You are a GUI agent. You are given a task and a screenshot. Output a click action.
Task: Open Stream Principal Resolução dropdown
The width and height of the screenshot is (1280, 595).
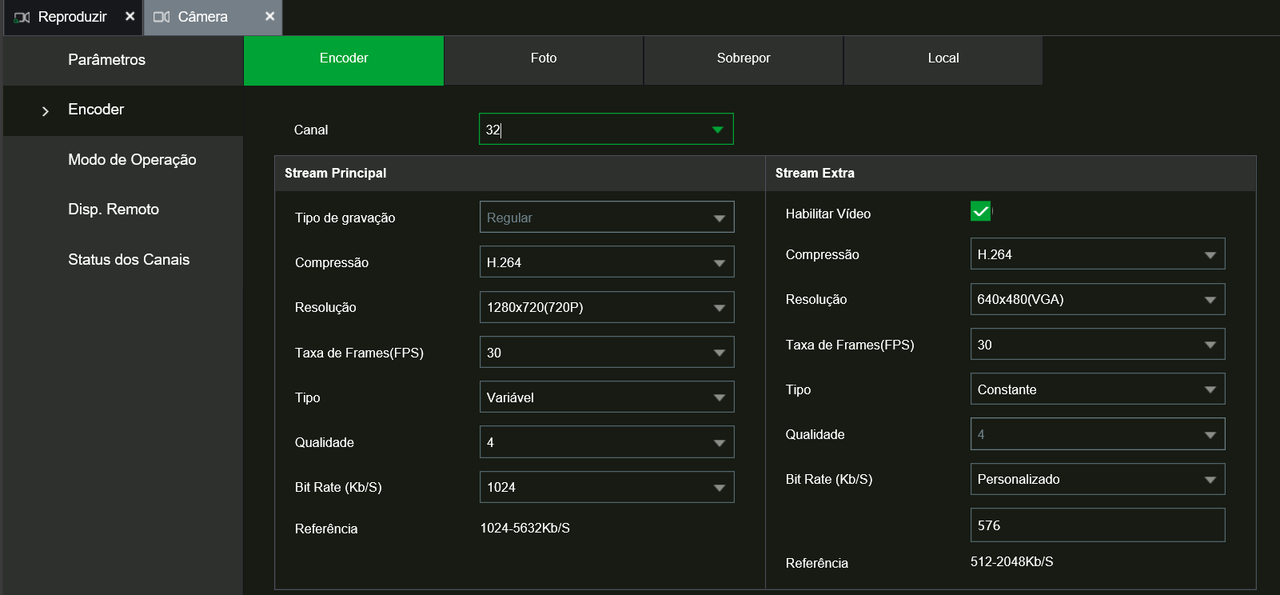tap(606, 307)
